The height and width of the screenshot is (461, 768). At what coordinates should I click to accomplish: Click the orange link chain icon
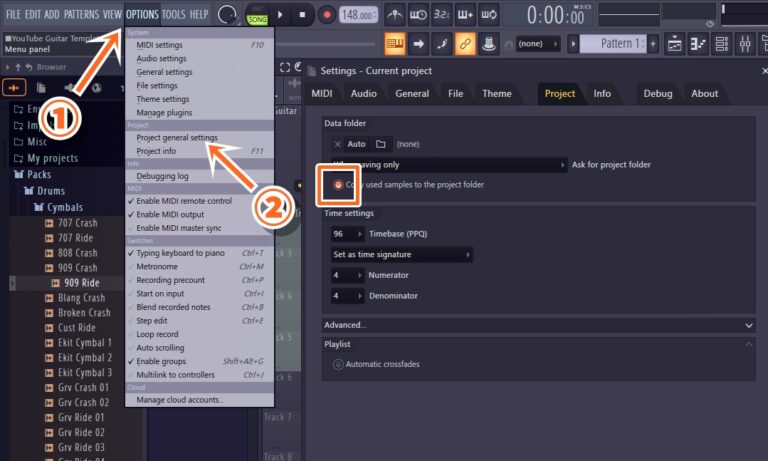pyautogui.click(x=465, y=44)
